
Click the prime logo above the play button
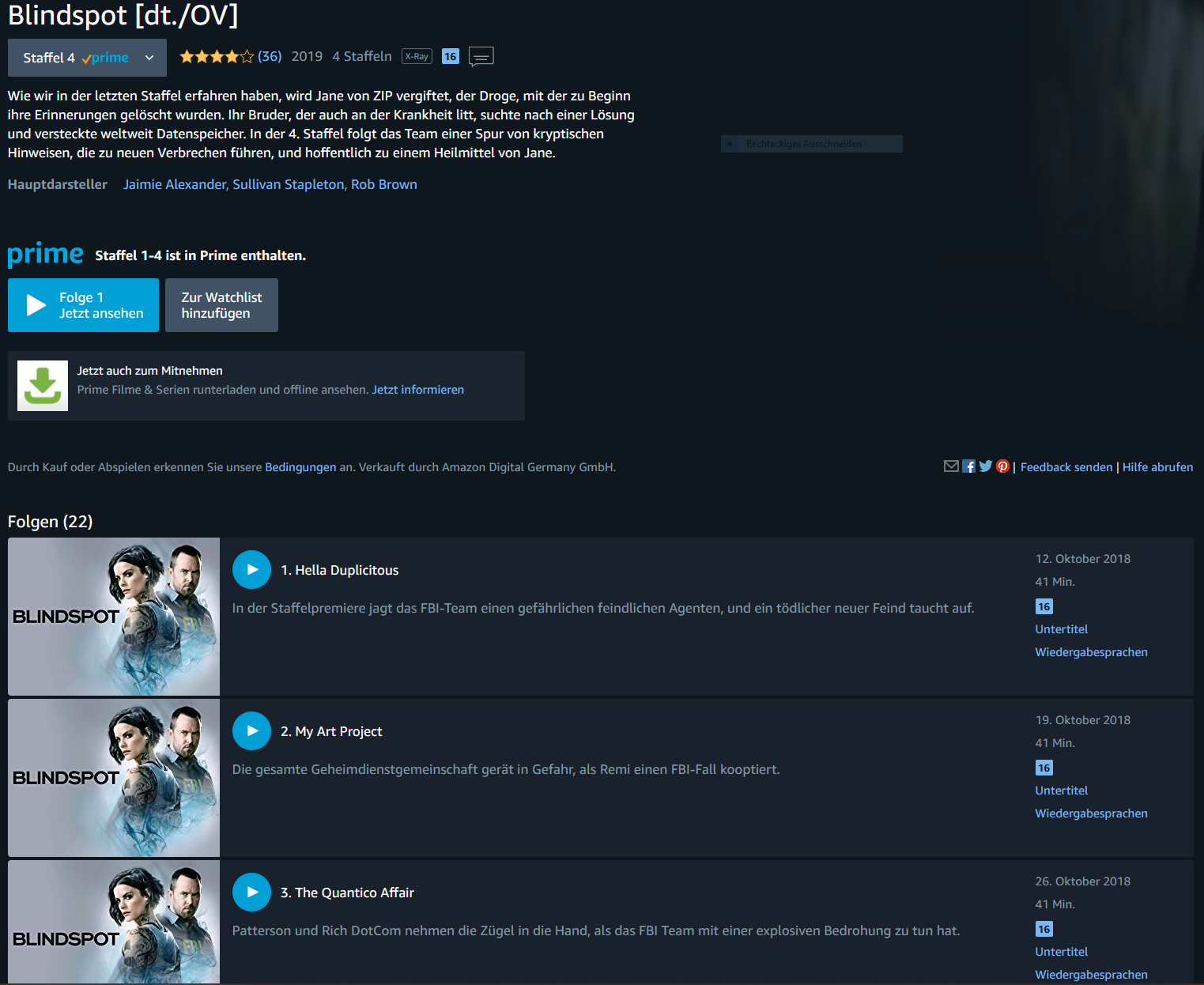pos(45,255)
